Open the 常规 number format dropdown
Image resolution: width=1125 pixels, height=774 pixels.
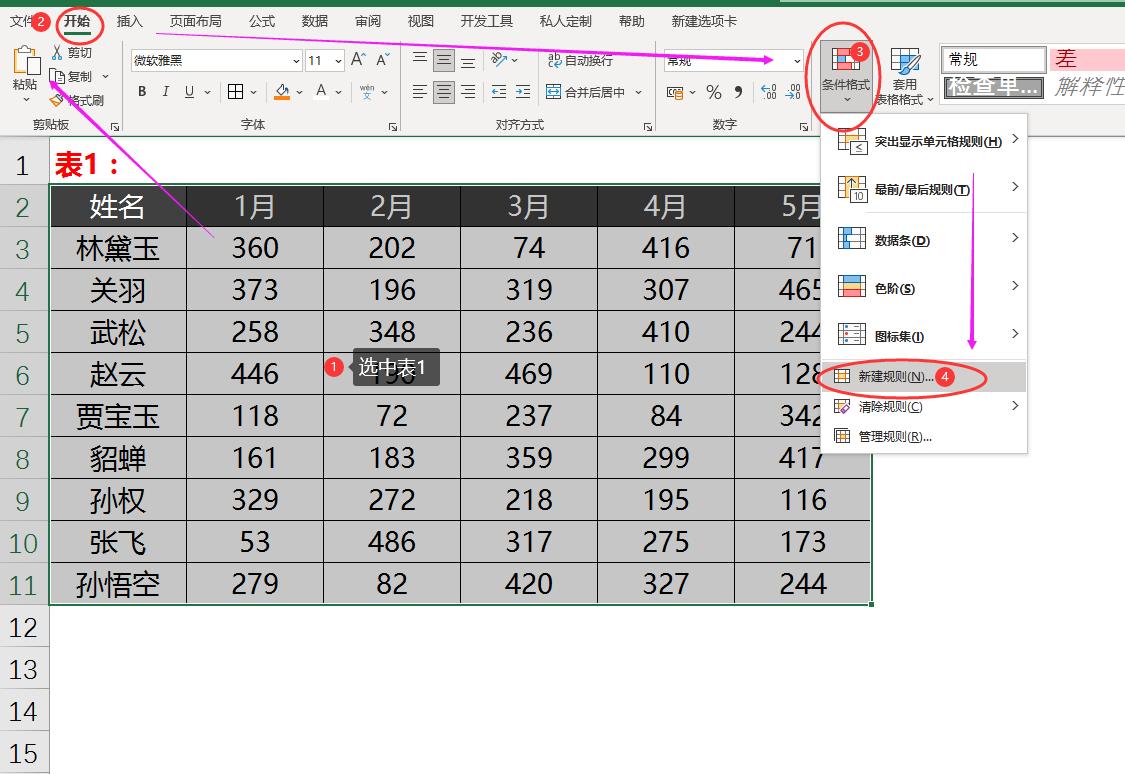pyautogui.click(x=797, y=61)
